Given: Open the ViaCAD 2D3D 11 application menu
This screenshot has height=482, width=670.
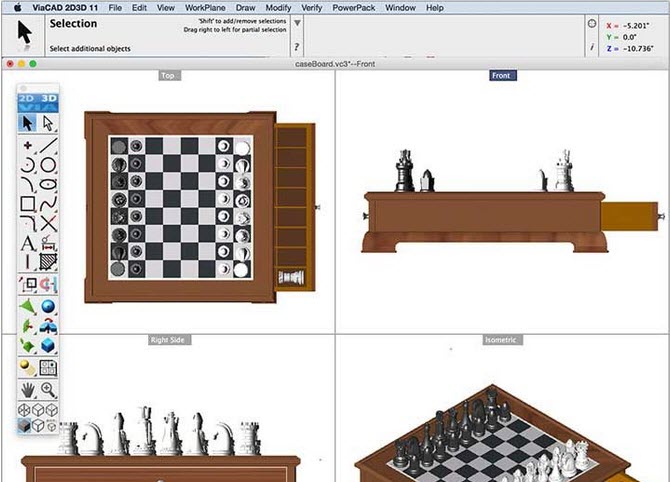Looking at the screenshot, I should (65, 8).
